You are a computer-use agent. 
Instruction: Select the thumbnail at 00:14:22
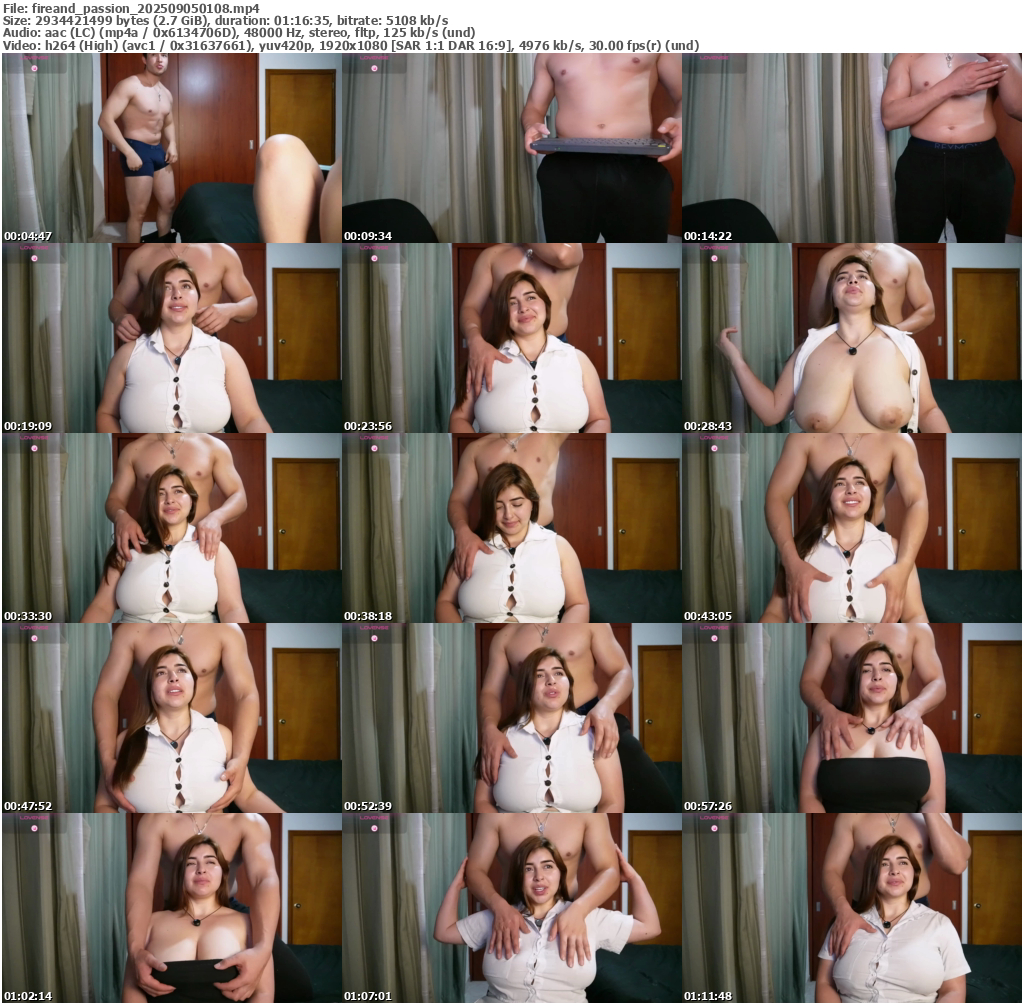pos(852,148)
